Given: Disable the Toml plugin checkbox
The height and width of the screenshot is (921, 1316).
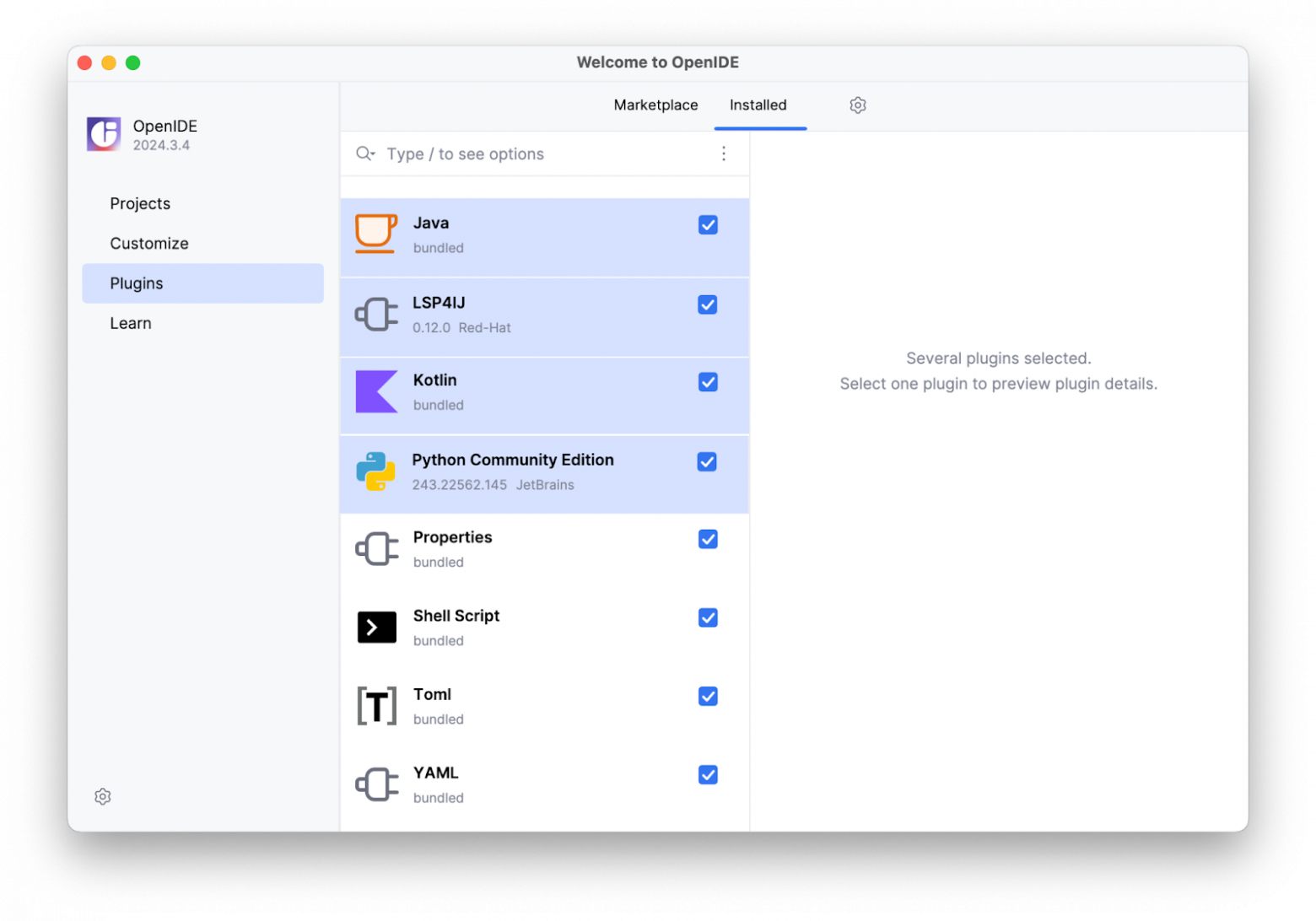Looking at the screenshot, I should tap(708, 696).
